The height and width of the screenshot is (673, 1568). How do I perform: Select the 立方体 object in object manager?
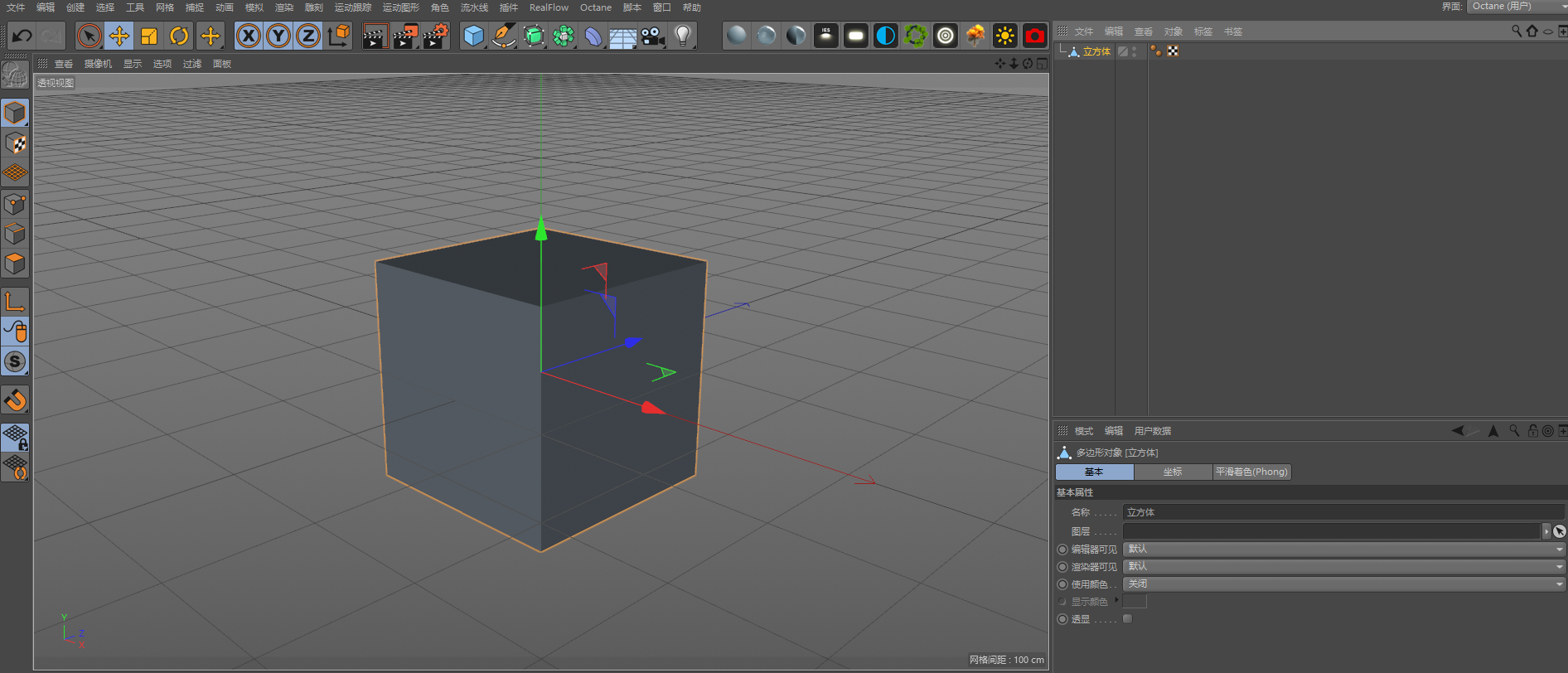[1096, 51]
